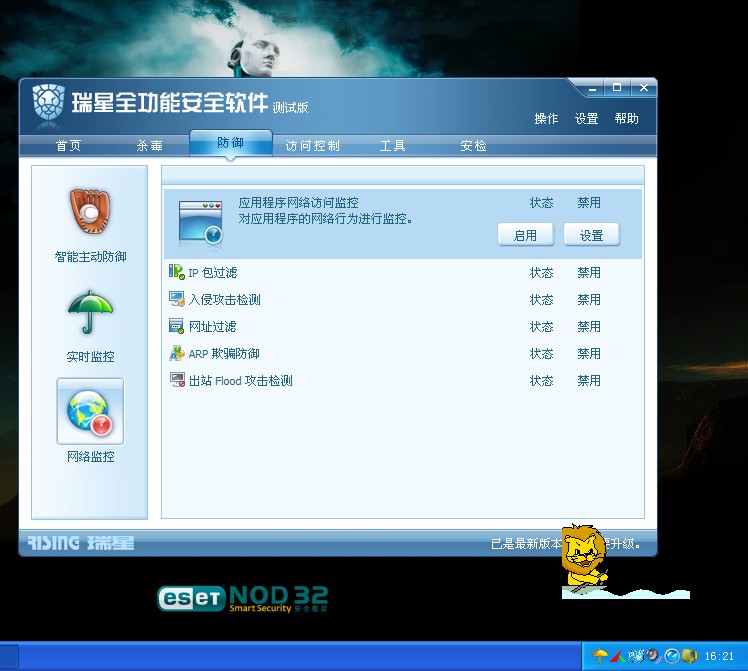Image resolution: width=748 pixels, height=671 pixels.
Task: Select the 网址过滤 row text
Action: pyautogui.click(x=212, y=327)
